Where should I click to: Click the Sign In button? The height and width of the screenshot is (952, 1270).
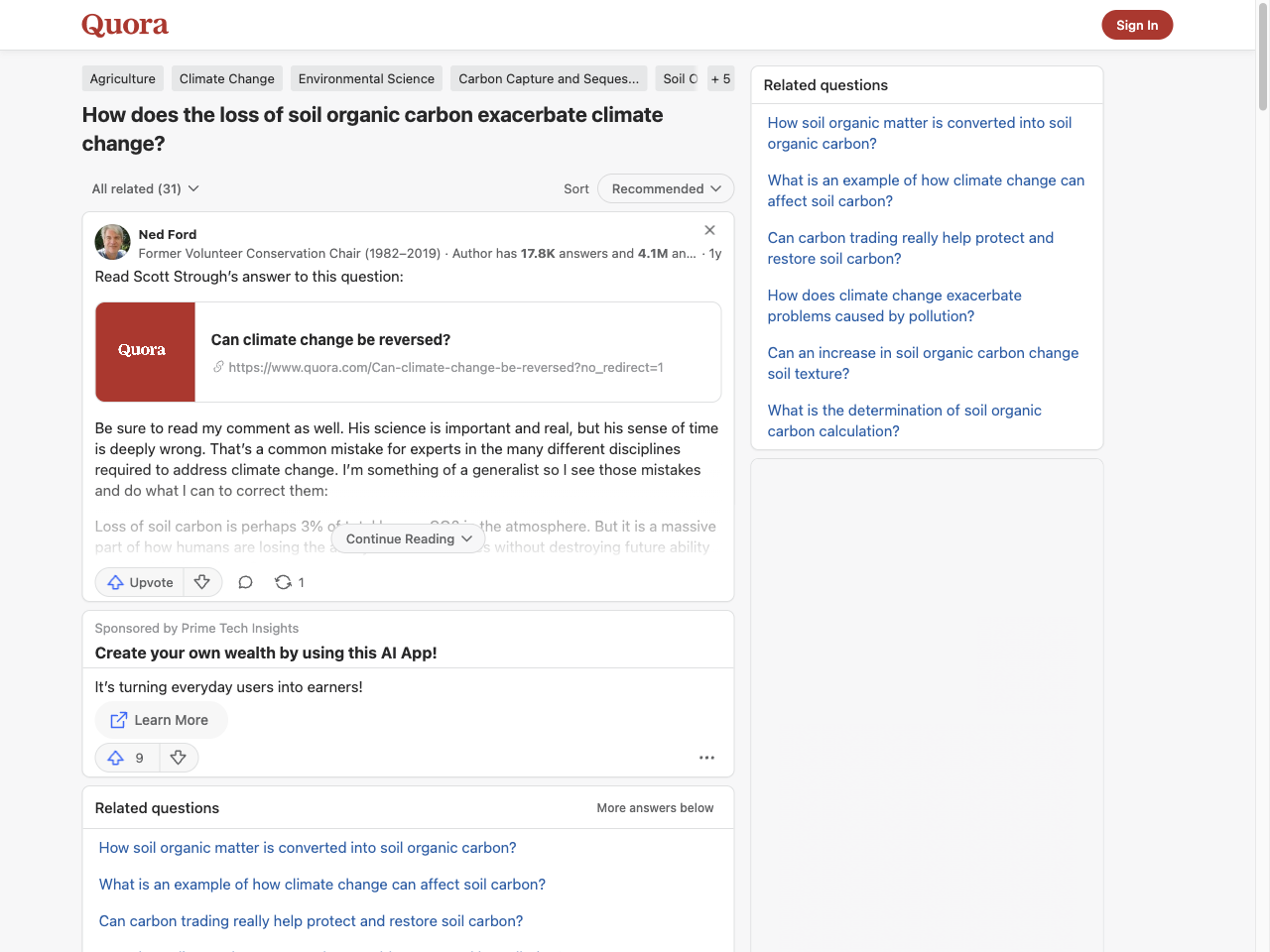1137,25
